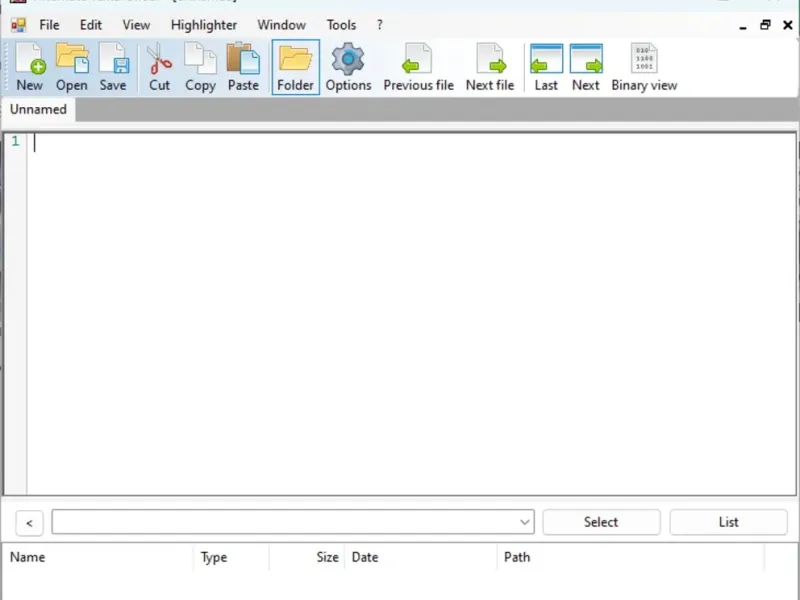Screen dimensions: 800x600
Task: Click the Select folder button
Action: (x=601, y=522)
